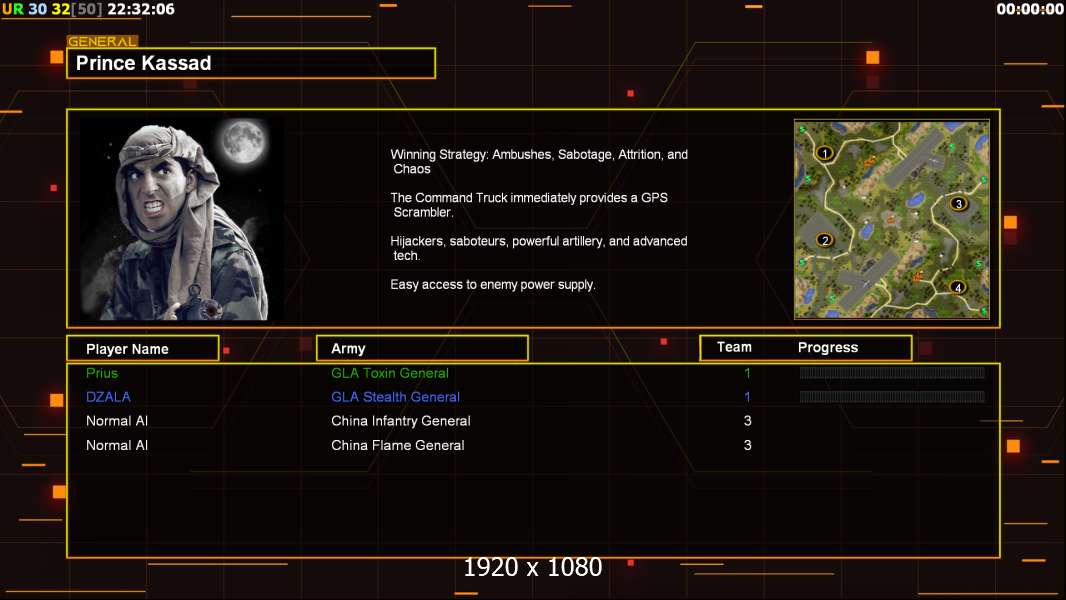Click the GENERAL label above the name
This screenshot has height=600, width=1066.
[x=102, y=41]
